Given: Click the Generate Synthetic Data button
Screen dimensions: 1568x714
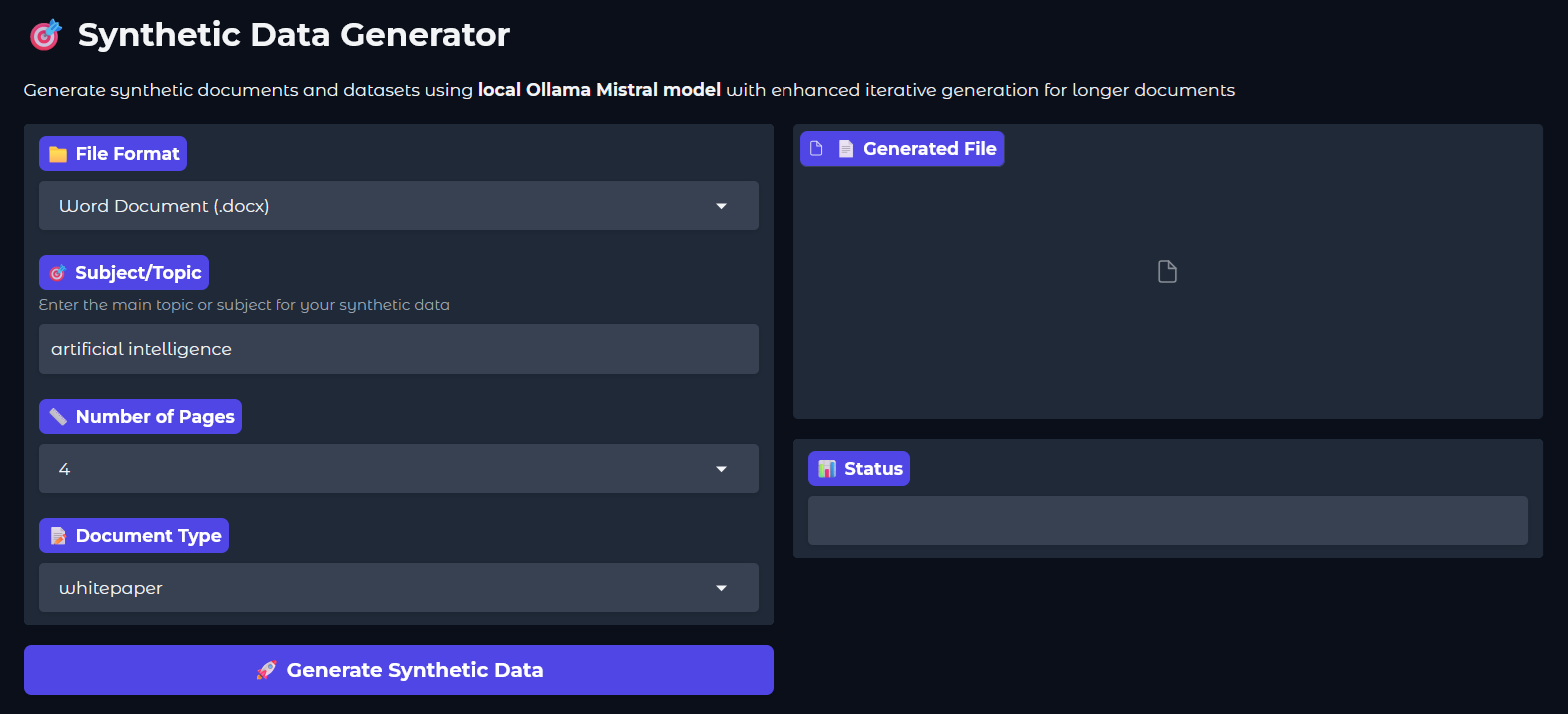Looking at the screenshot, I should click(x=399, y=670).
